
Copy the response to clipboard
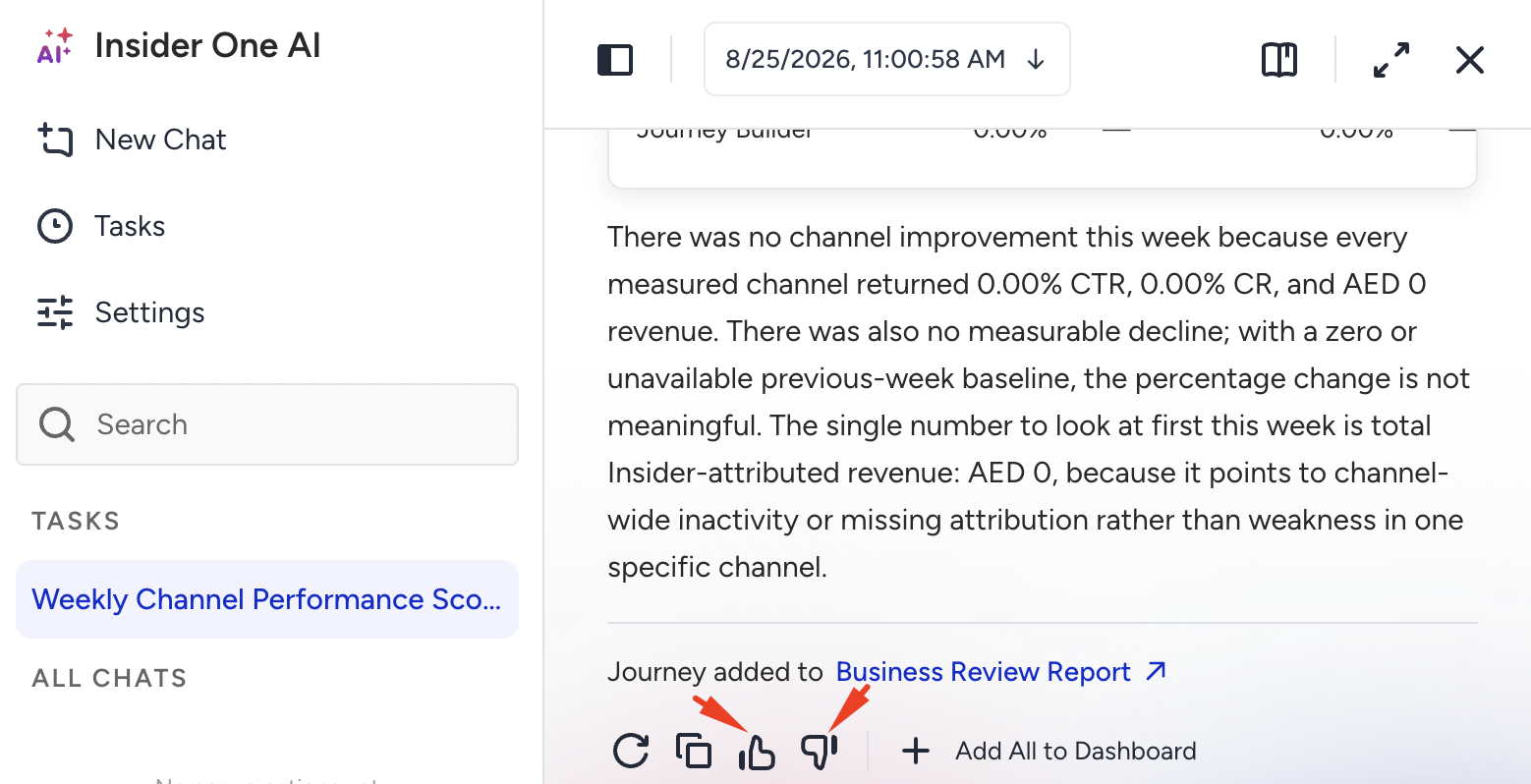pos(694,752)
